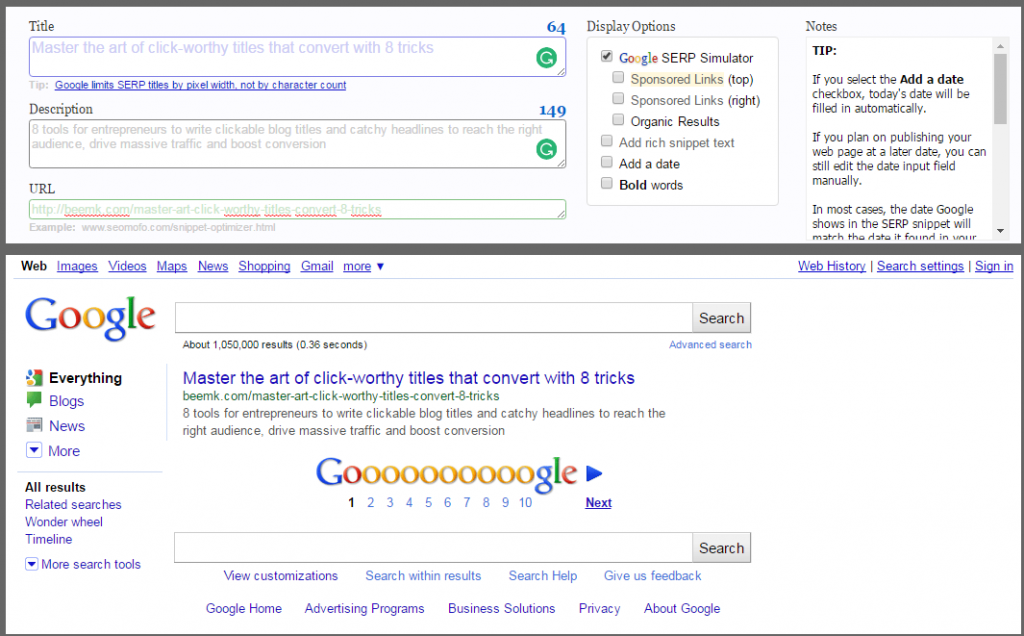
Task: Click View customizations link
Action: (x=281, y=576)
